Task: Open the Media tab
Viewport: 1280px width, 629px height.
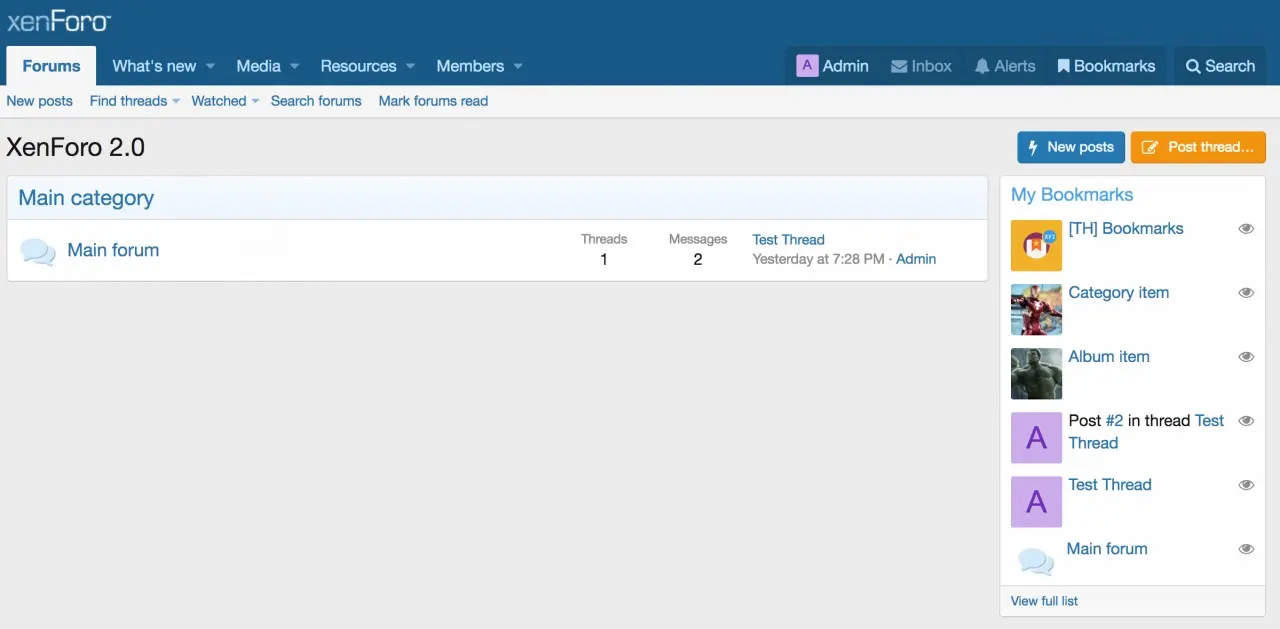Action: click(258, 66)
